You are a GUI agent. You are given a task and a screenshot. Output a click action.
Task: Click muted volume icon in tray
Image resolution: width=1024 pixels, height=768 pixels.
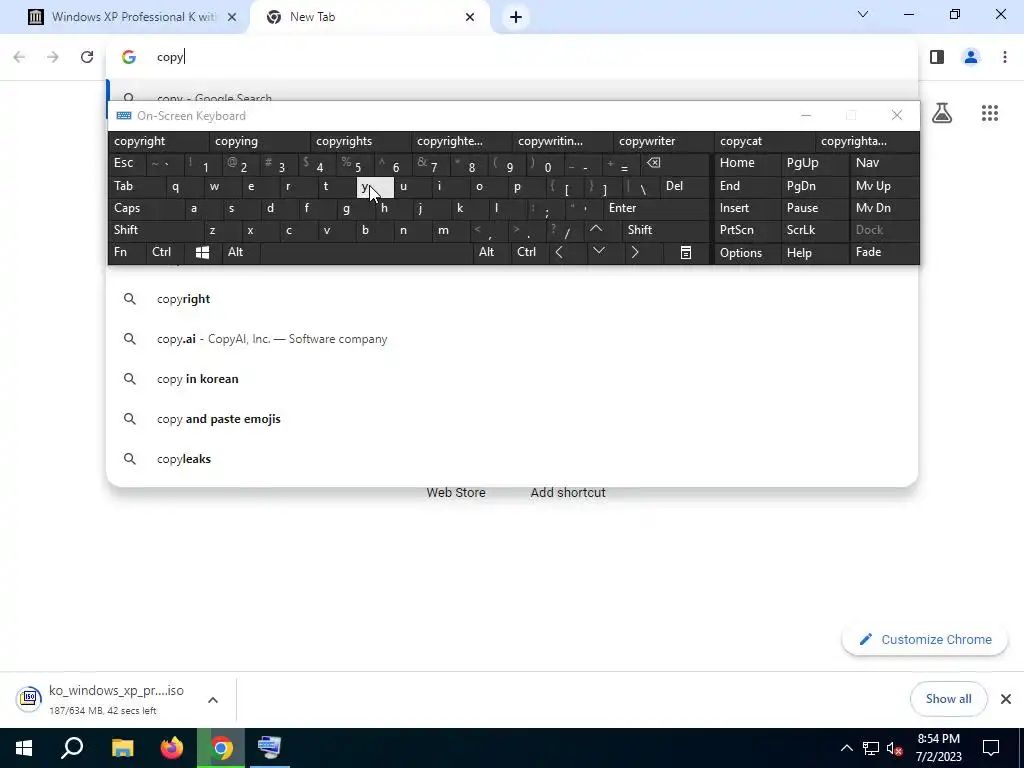(x=894, y=748)
